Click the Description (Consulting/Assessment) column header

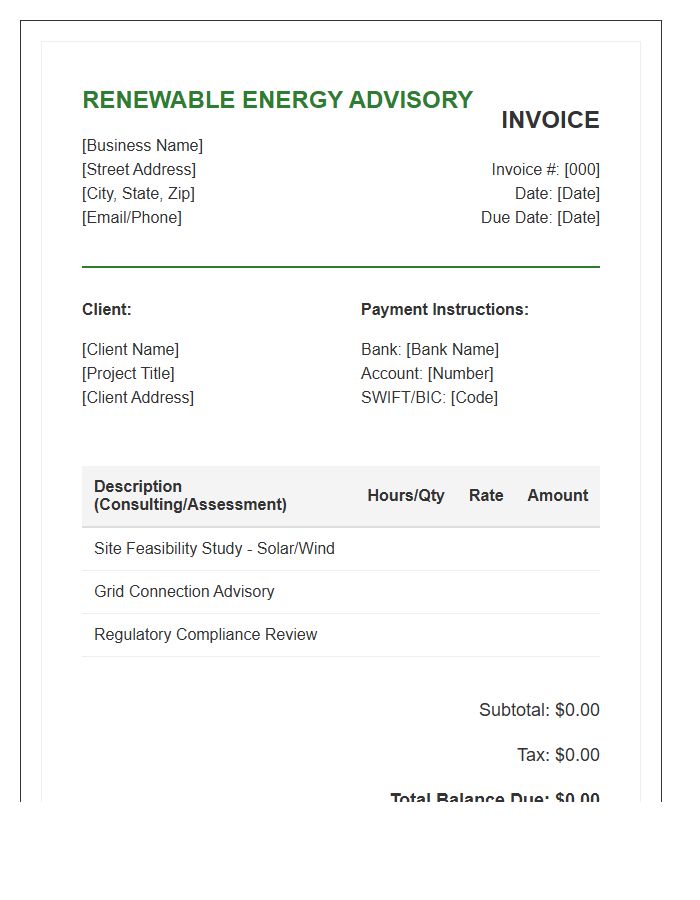coord(190,495)
